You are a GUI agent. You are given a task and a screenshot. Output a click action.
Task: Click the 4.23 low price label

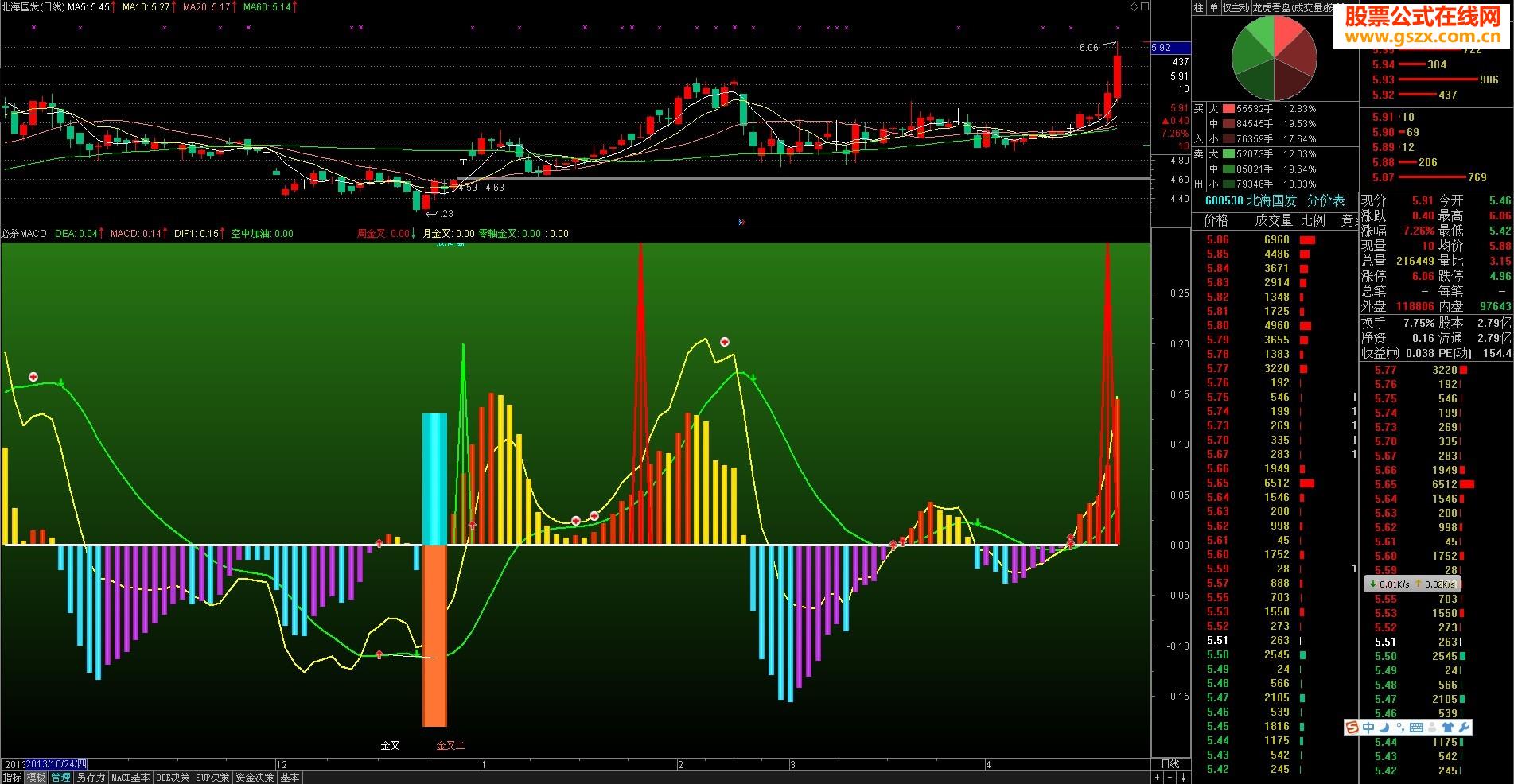tap(443, 213)
